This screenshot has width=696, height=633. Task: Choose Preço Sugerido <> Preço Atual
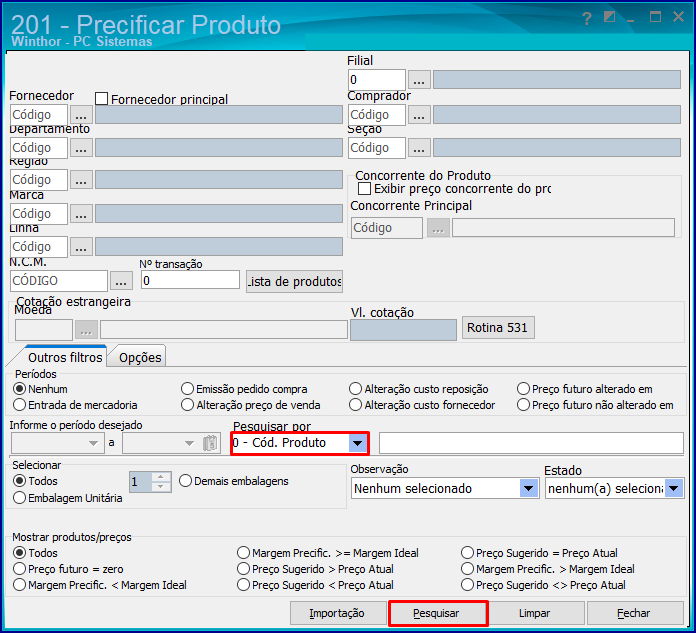[467, 585]
